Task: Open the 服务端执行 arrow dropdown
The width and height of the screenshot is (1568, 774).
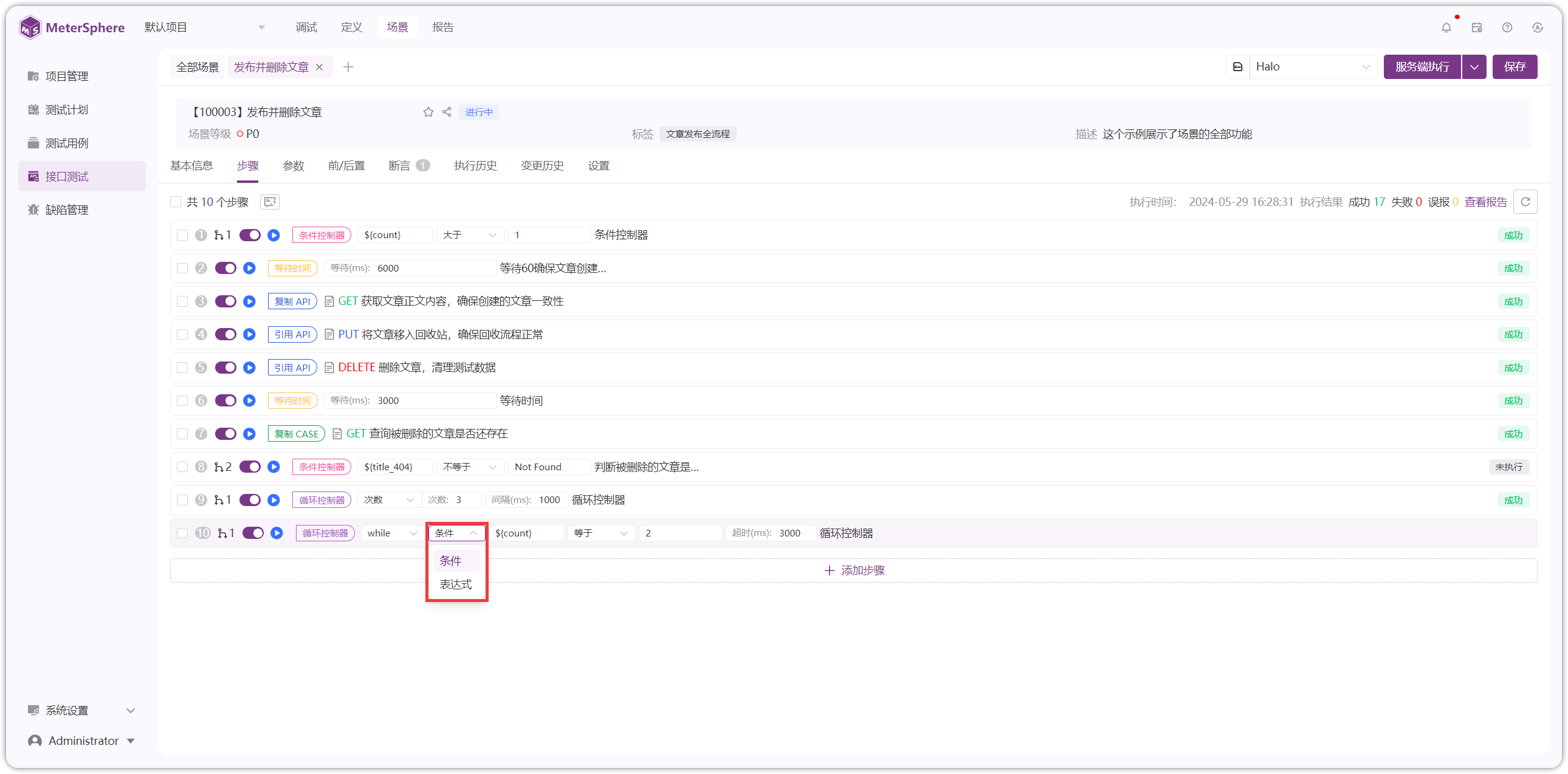Action: click(1474, 67)
